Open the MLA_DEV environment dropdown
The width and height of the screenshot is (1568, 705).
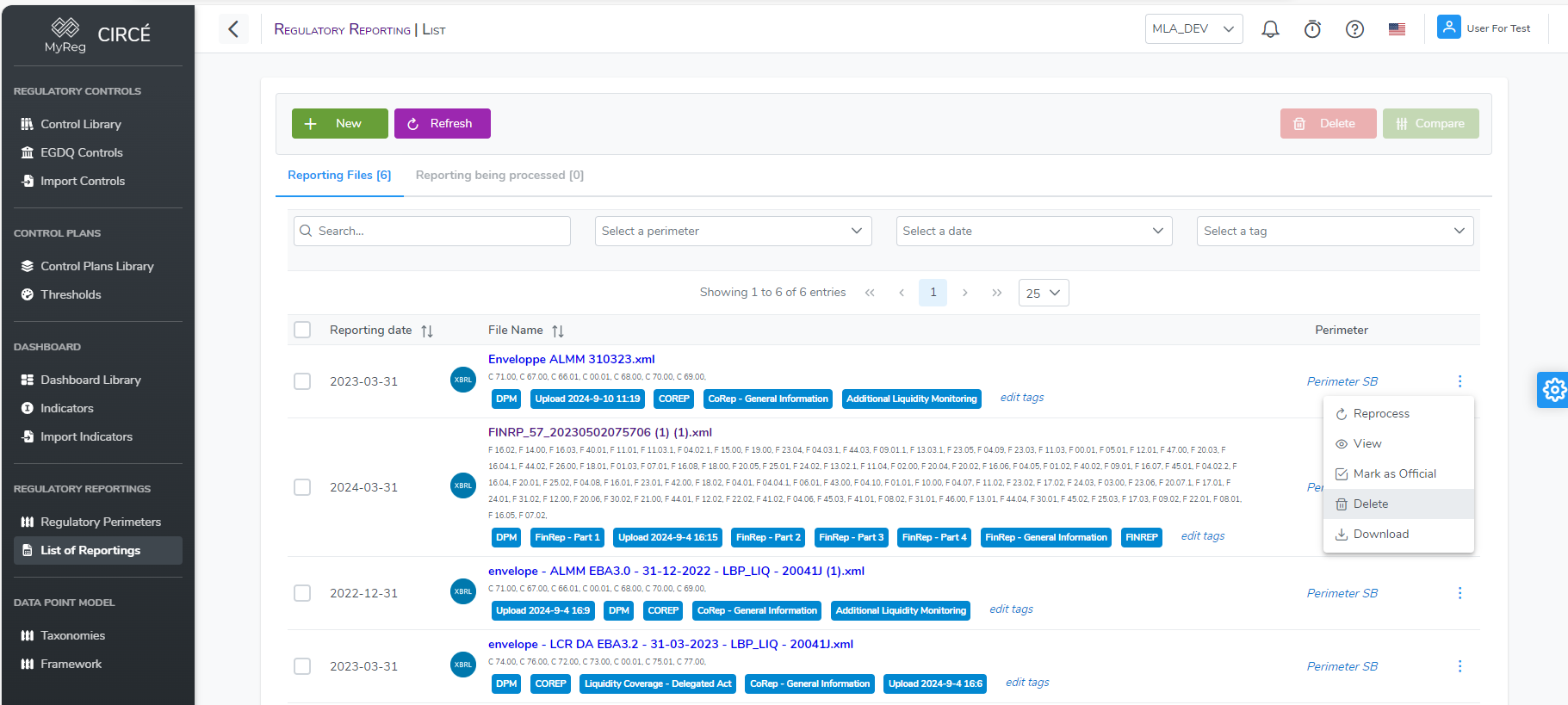point(1193,28)
